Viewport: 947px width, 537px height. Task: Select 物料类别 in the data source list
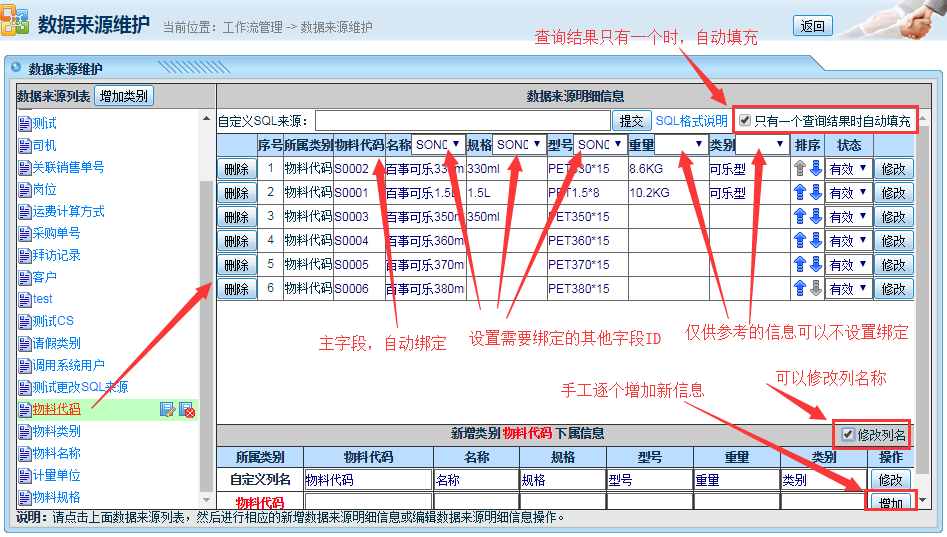pyautogui.click(x=56, y=431)
